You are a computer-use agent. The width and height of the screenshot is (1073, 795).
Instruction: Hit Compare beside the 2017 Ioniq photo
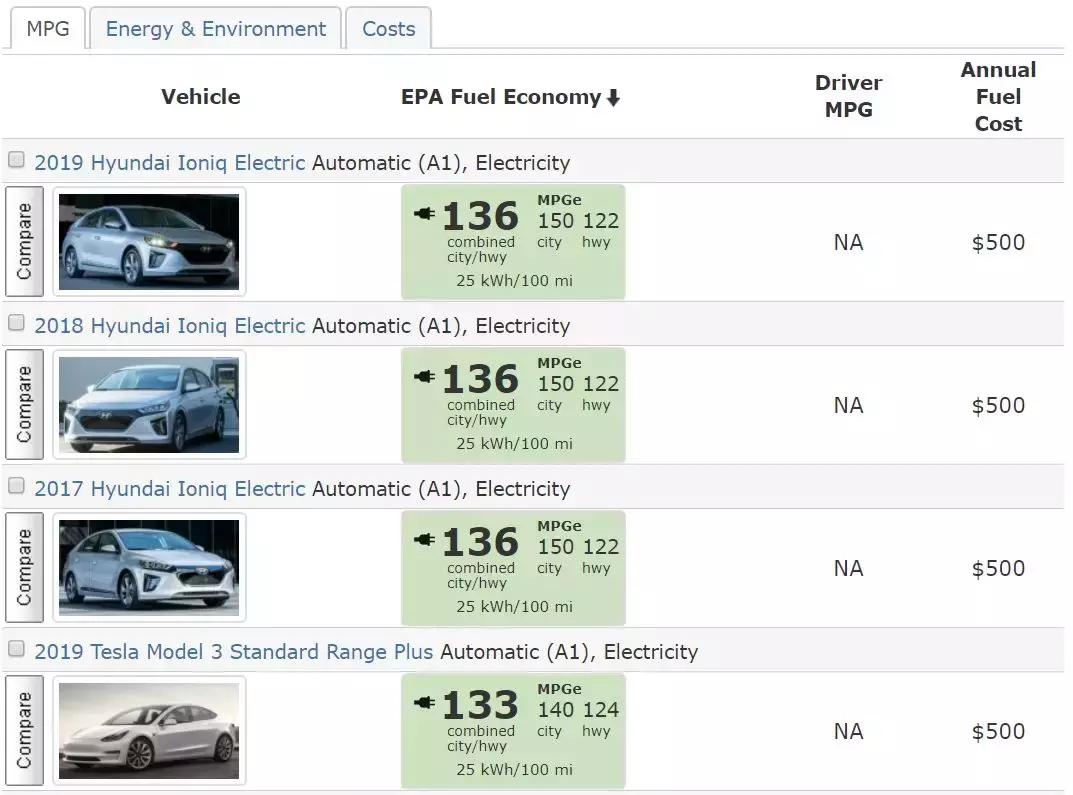24,568
